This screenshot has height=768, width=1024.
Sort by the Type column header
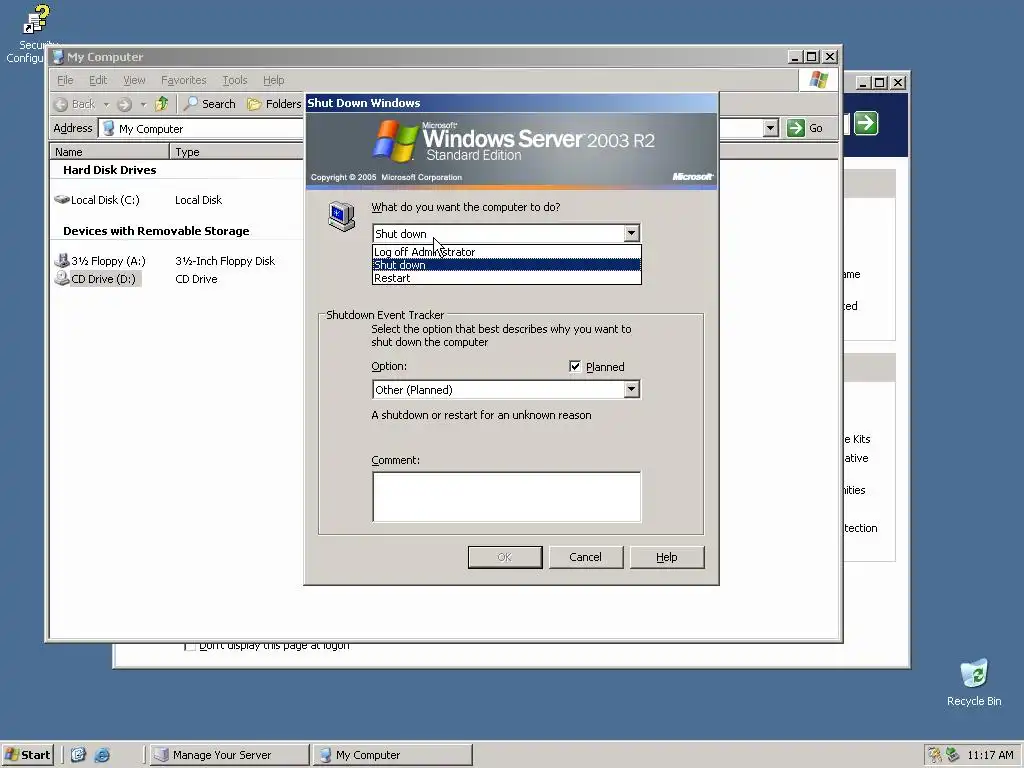click(237, 152)
